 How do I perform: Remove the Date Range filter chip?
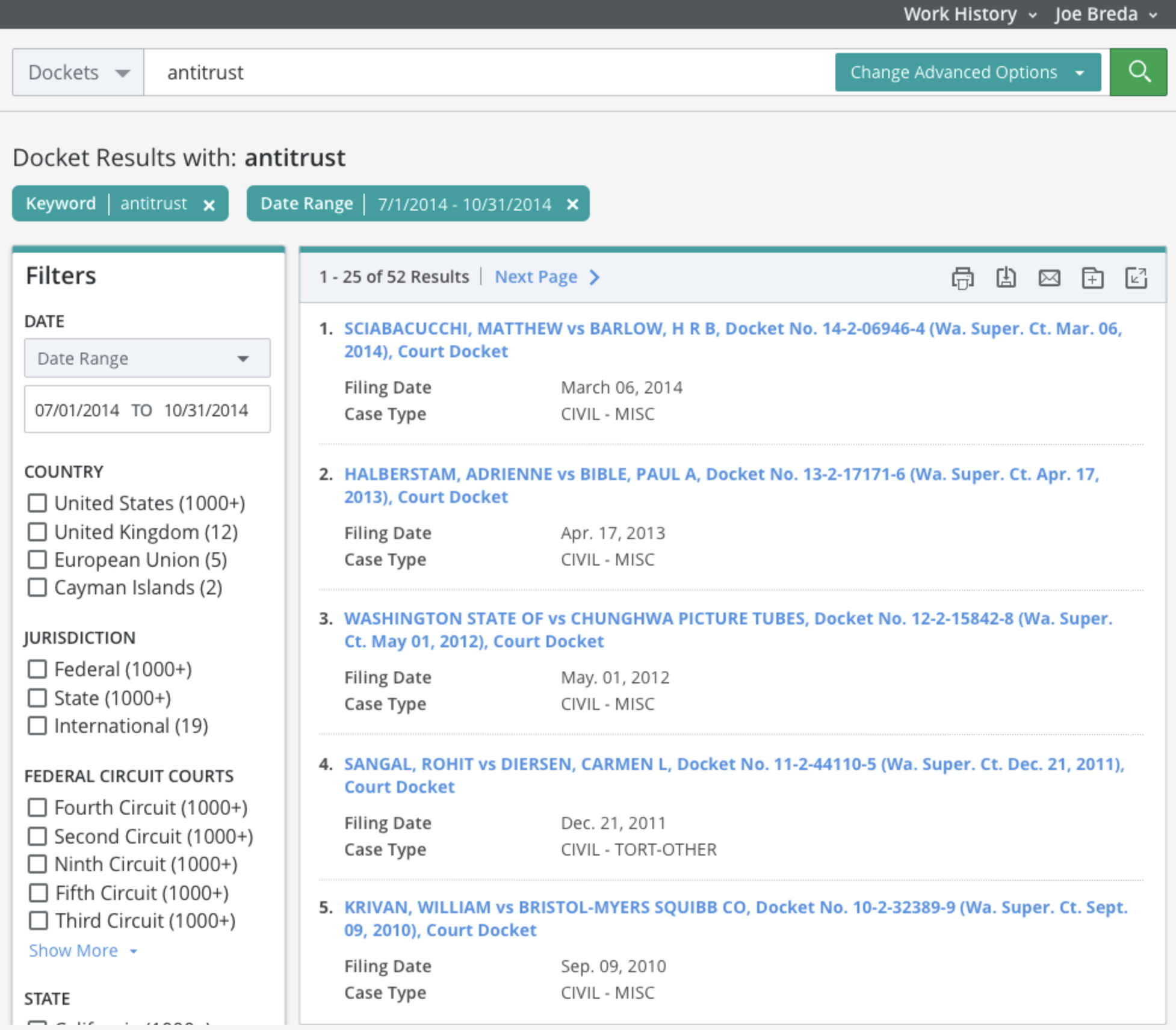[572, 205]
